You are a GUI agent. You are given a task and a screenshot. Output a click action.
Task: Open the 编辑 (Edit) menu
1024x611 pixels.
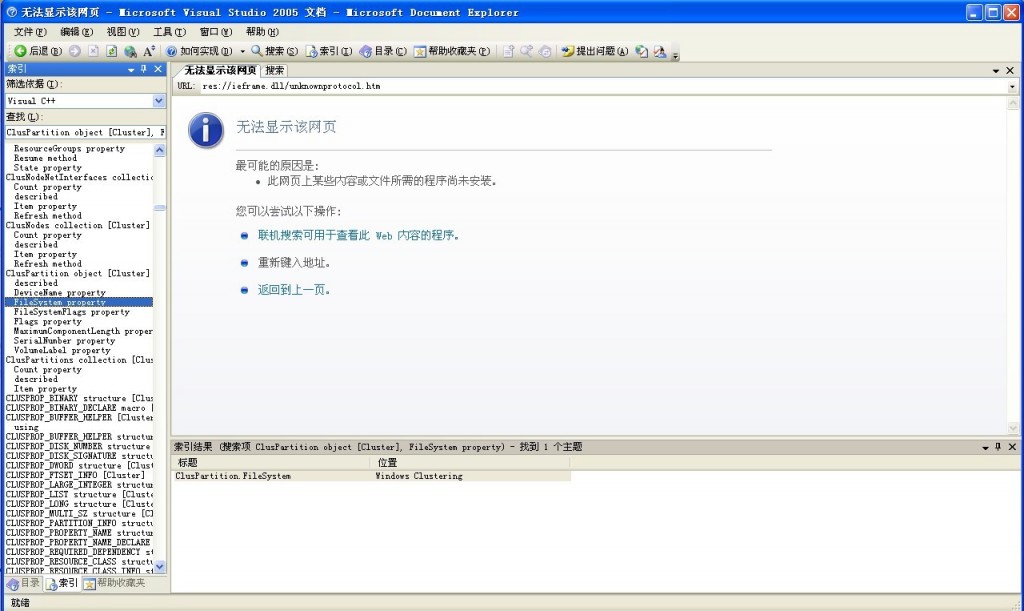coord(76,31)
